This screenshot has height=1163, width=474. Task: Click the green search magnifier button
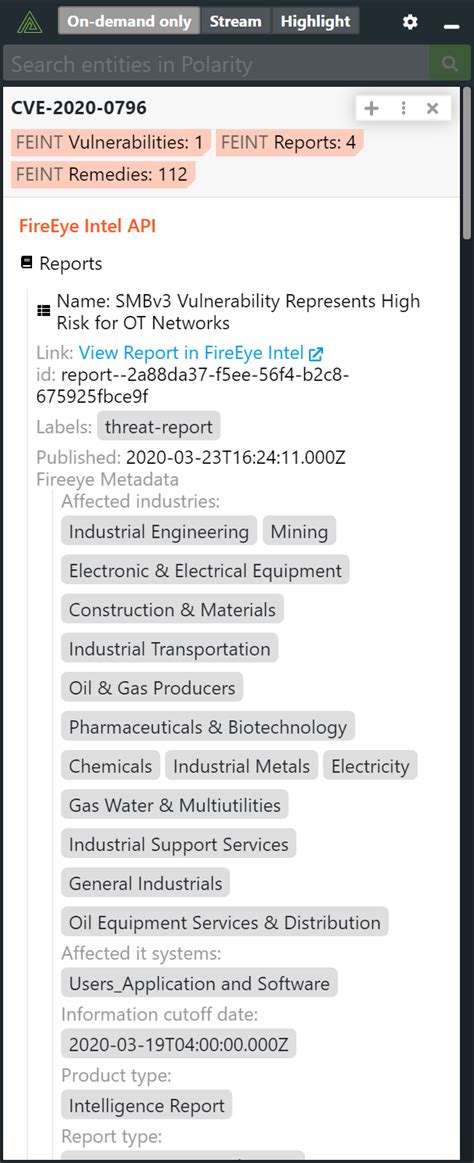pos(450,64)
